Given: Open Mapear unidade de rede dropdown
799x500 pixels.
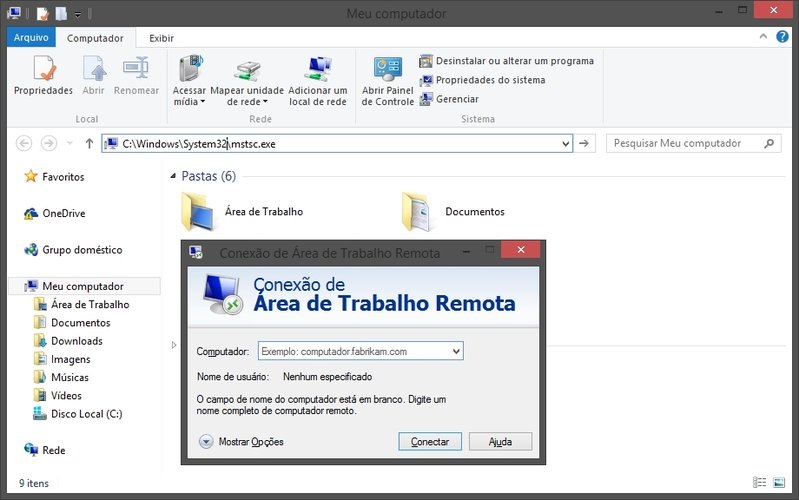Looking at the screenshot, I should (x=247, y=81).
